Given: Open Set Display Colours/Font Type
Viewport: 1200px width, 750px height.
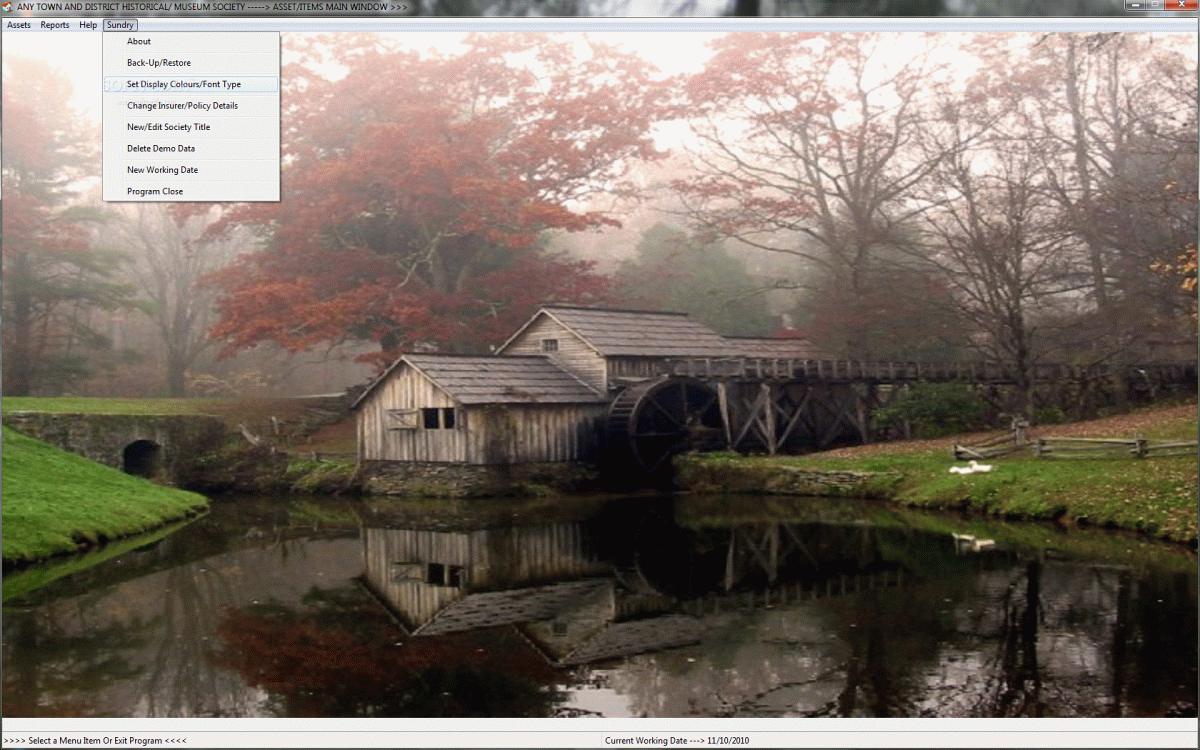Looking at the screenshot, I should pos(191,84).
